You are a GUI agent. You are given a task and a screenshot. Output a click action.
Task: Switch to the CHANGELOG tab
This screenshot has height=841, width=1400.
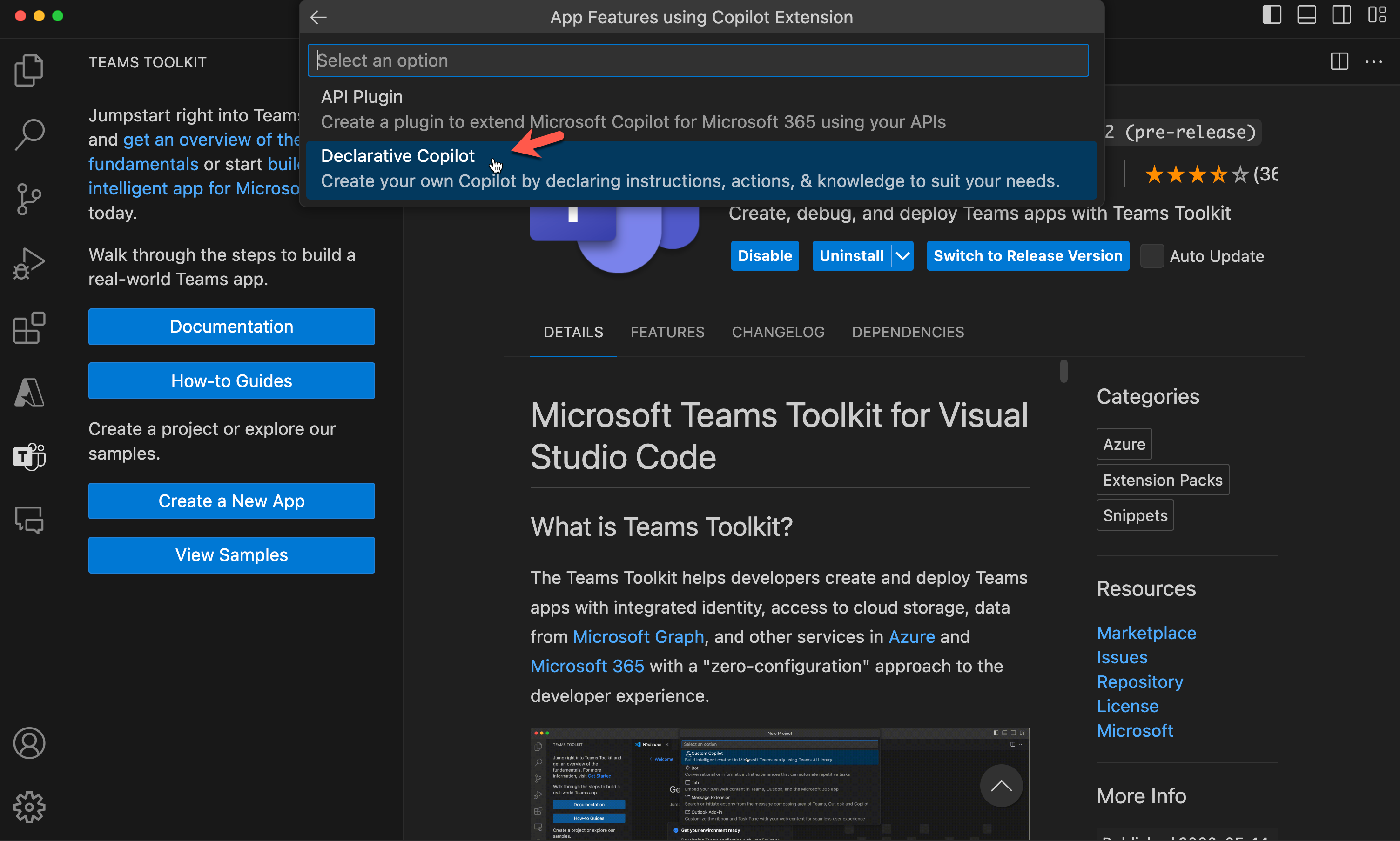pyautogui.click(x=778, y=331)
